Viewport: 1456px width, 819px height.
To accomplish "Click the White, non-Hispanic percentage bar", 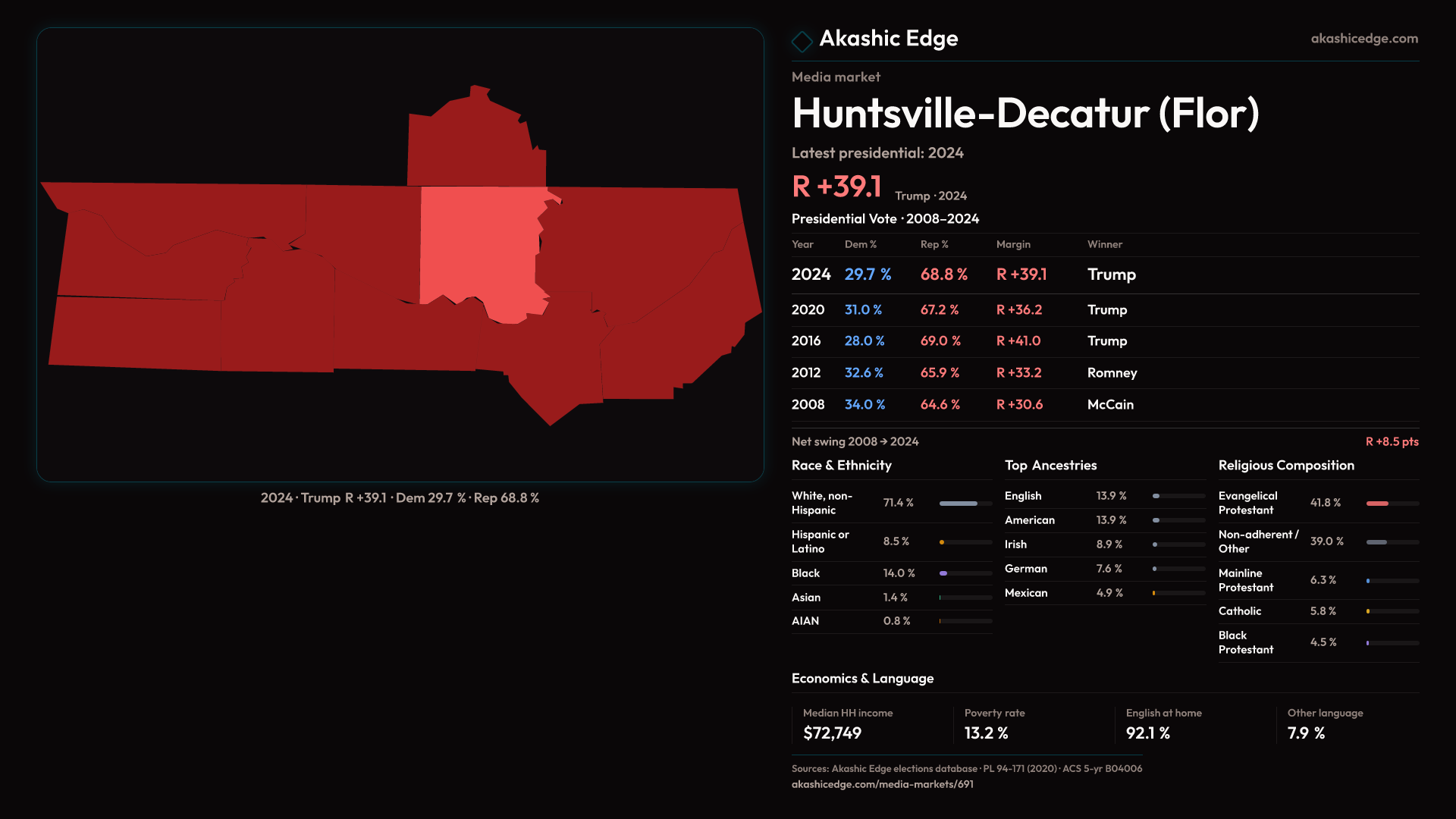I will pos(959,504).
